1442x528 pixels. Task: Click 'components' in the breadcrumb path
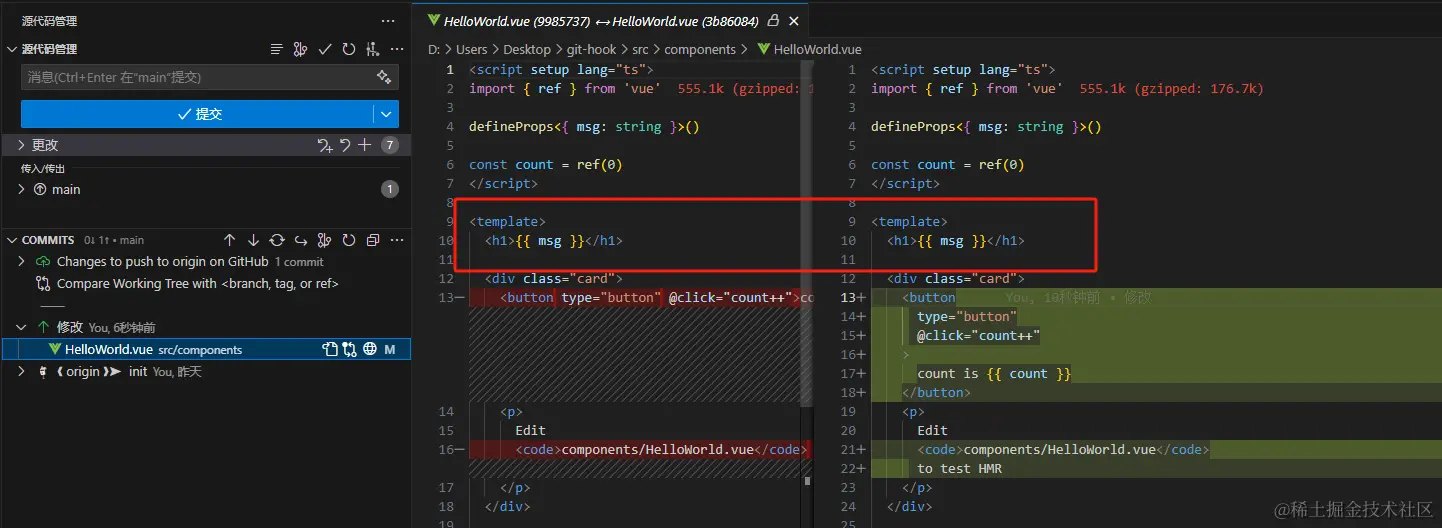coord(700,49)
